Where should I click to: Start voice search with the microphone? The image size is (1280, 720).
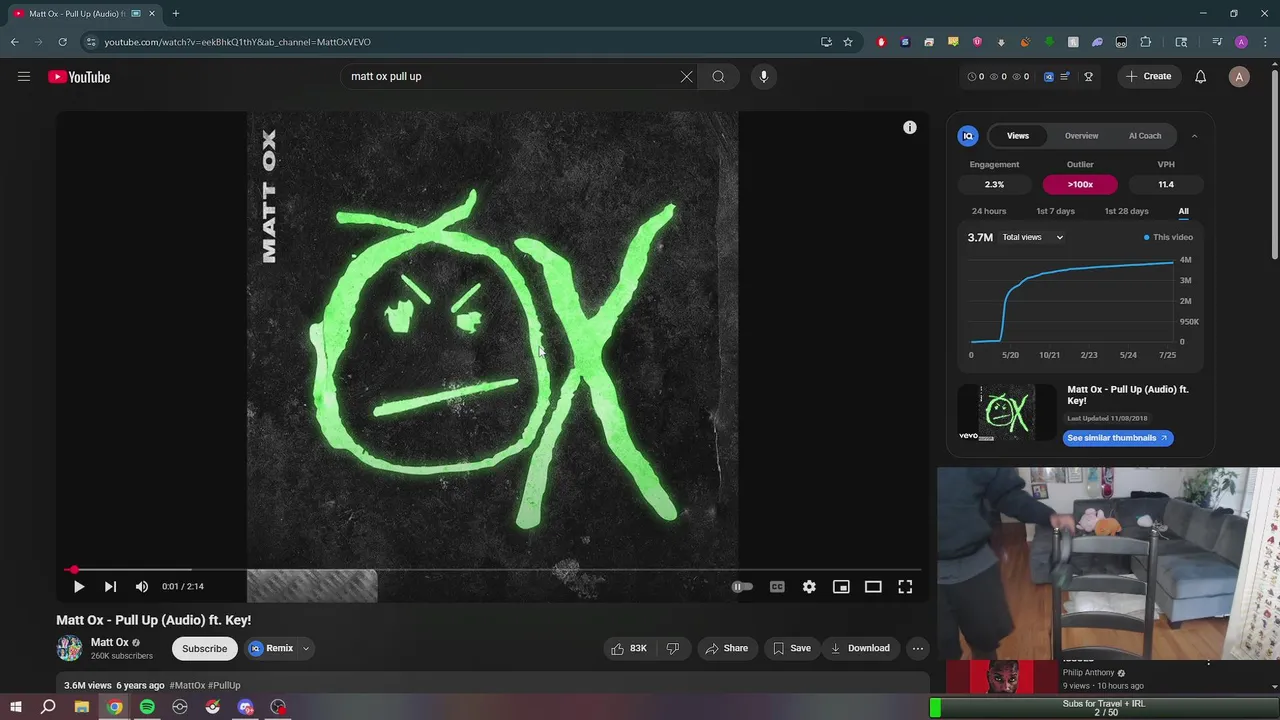pos(763,77)
